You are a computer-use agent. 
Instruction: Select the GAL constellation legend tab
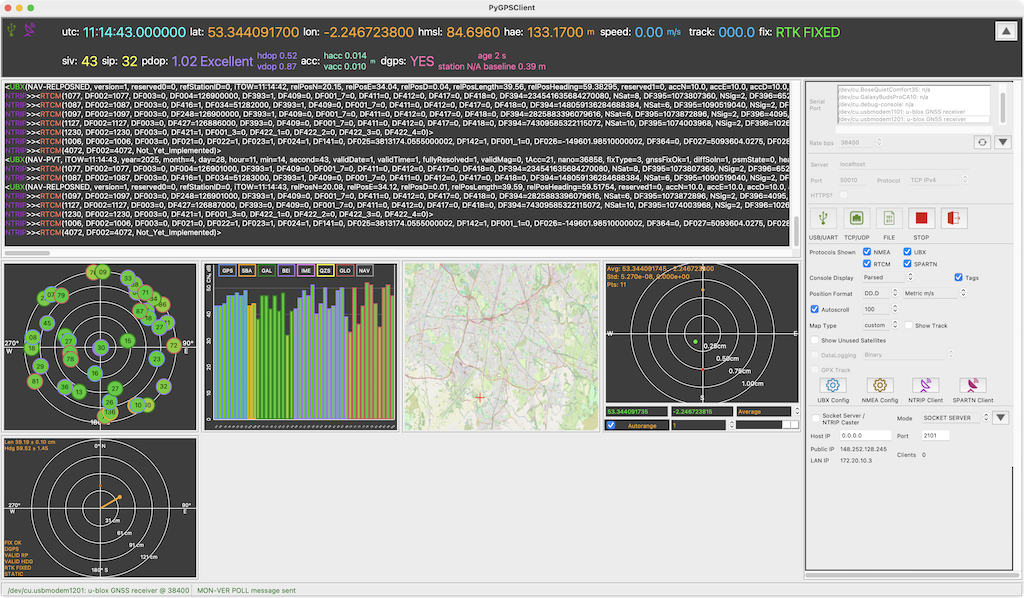coord(266,270)
